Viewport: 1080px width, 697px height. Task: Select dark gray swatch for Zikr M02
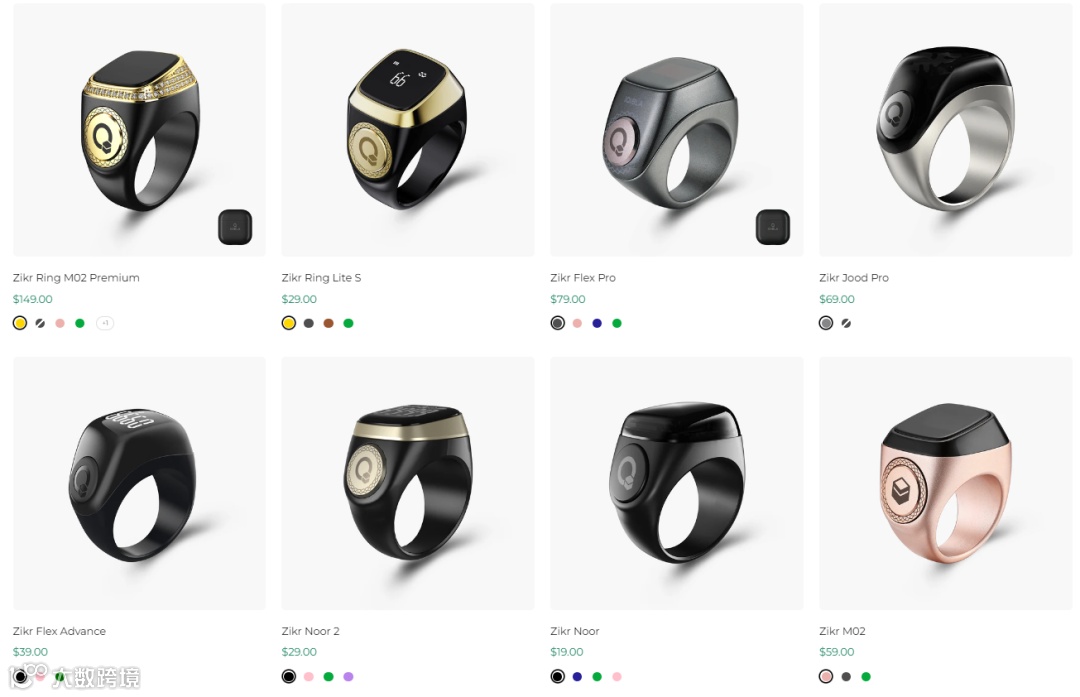tap(846, 676)
